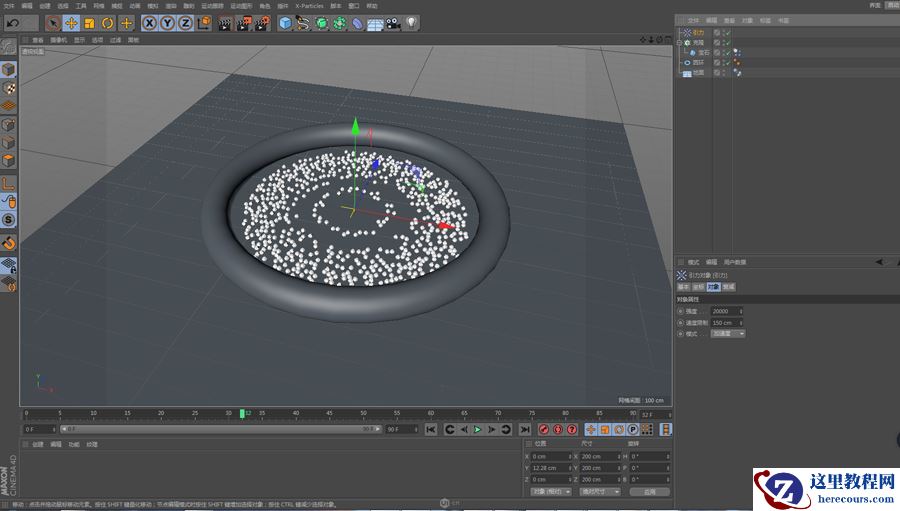Enable Polygons mode orange-top cube

(x=8, y=160)
